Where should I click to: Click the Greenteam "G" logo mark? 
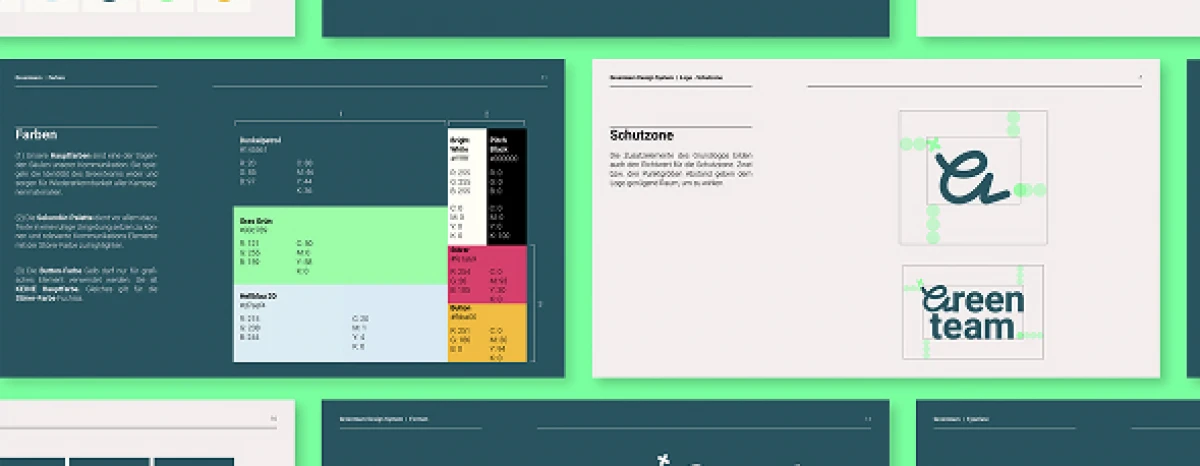click(970, 178)
